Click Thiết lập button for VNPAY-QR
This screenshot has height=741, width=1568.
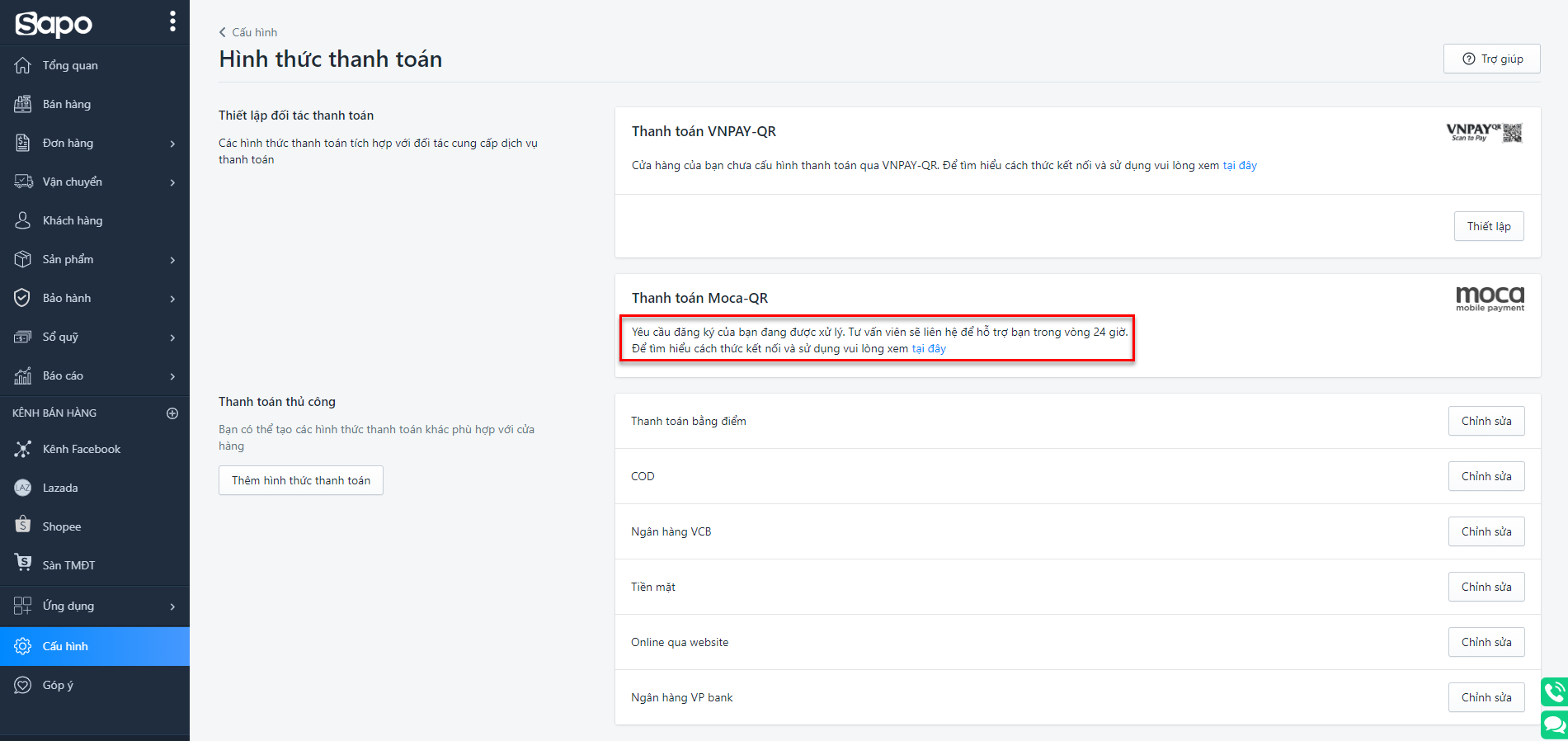coord(1488,226)
